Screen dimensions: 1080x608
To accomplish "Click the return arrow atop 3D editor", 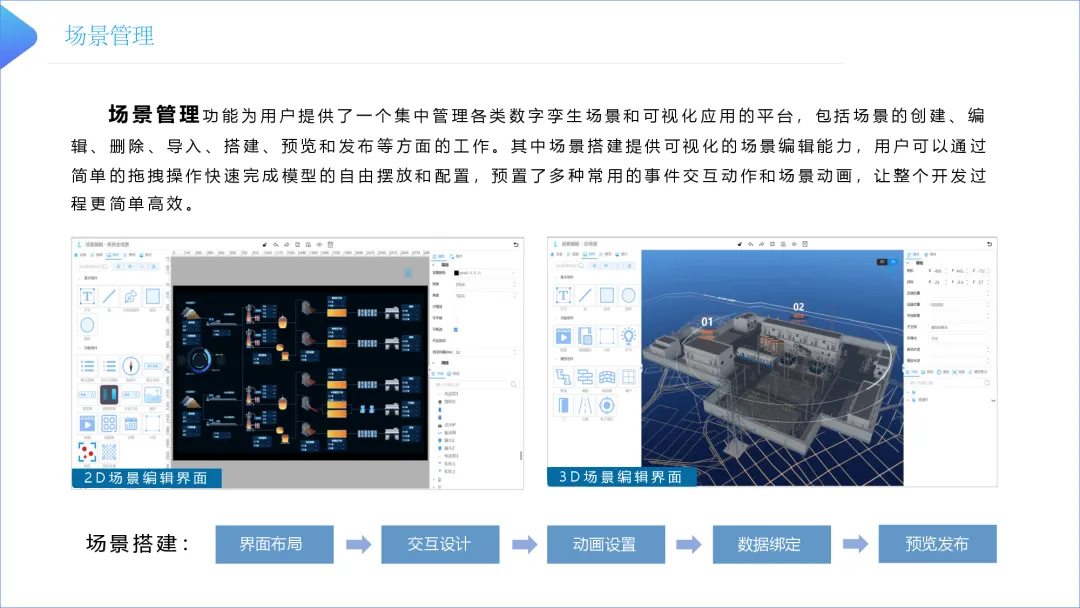I will click(989, 244).
